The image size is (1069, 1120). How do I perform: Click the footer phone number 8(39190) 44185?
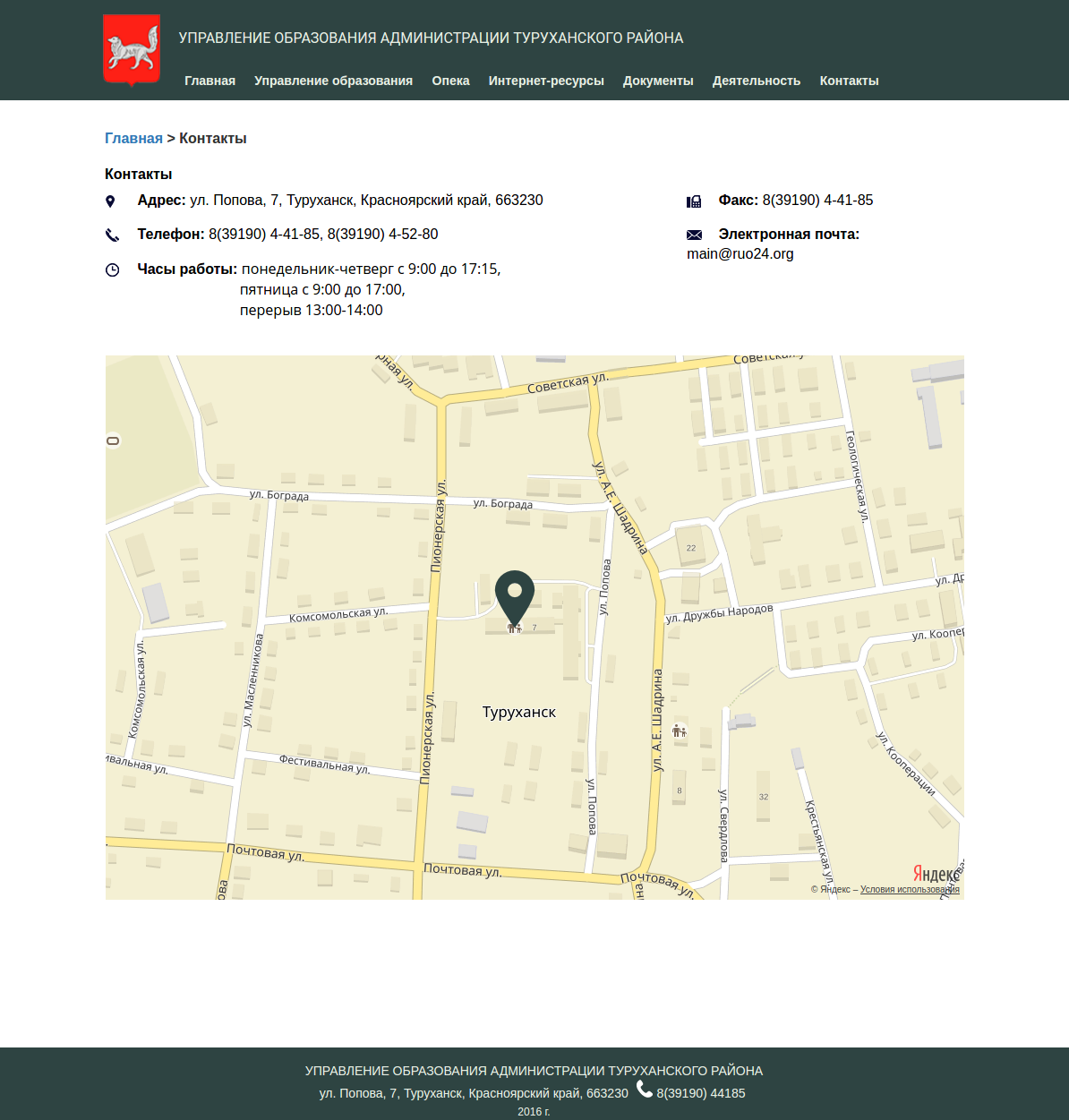[x=701, y=1093]
